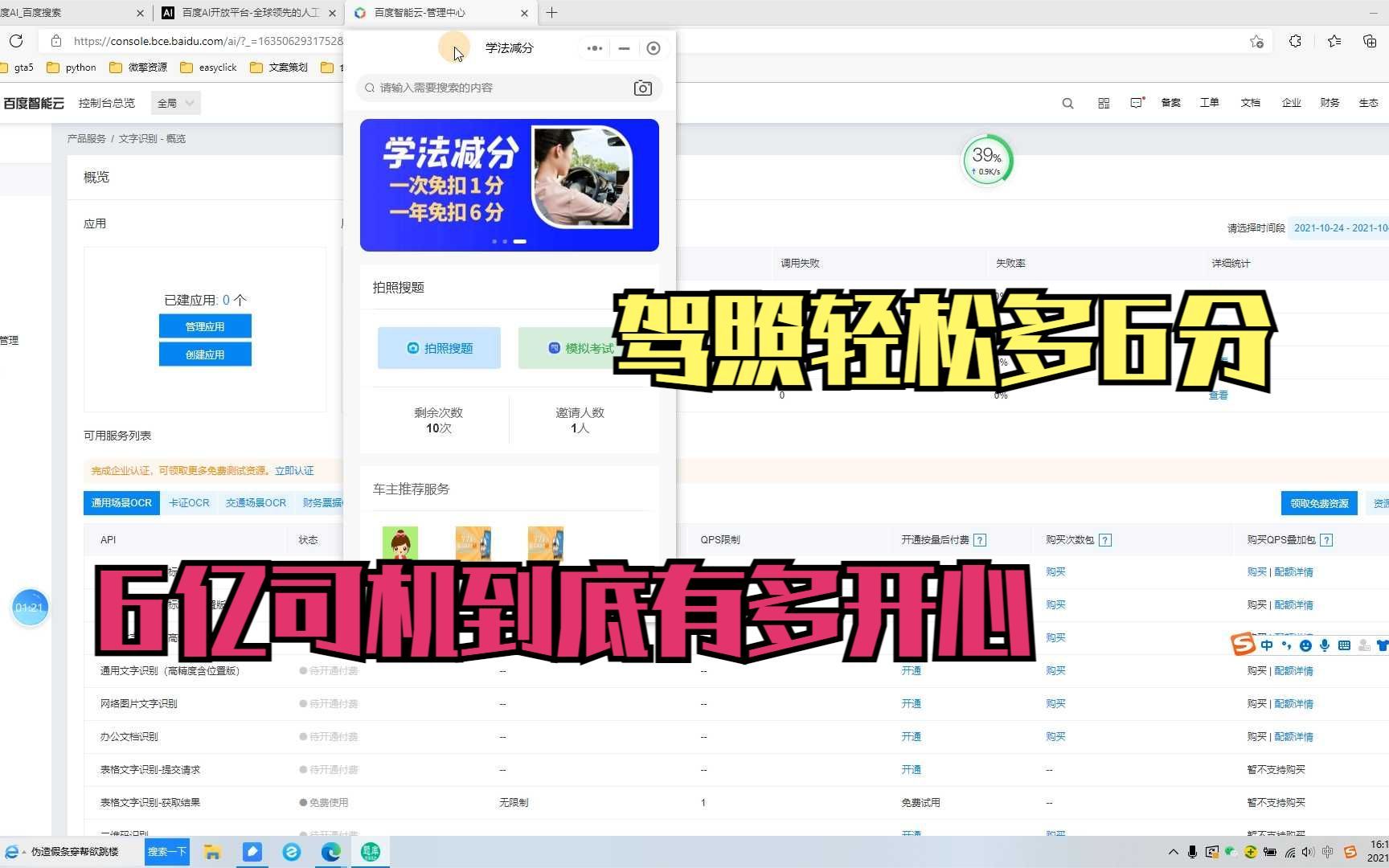The image size is (1389, 868).
Task: Switch to the 通用场景OCR tab
Action: [x=121, y=503]
